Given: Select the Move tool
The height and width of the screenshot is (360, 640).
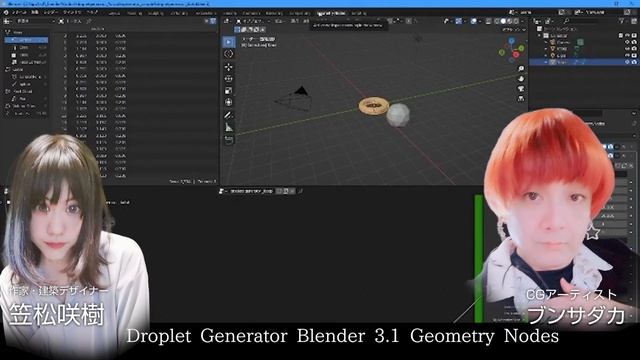Looking at the screenshot, I should coord(229,67).
